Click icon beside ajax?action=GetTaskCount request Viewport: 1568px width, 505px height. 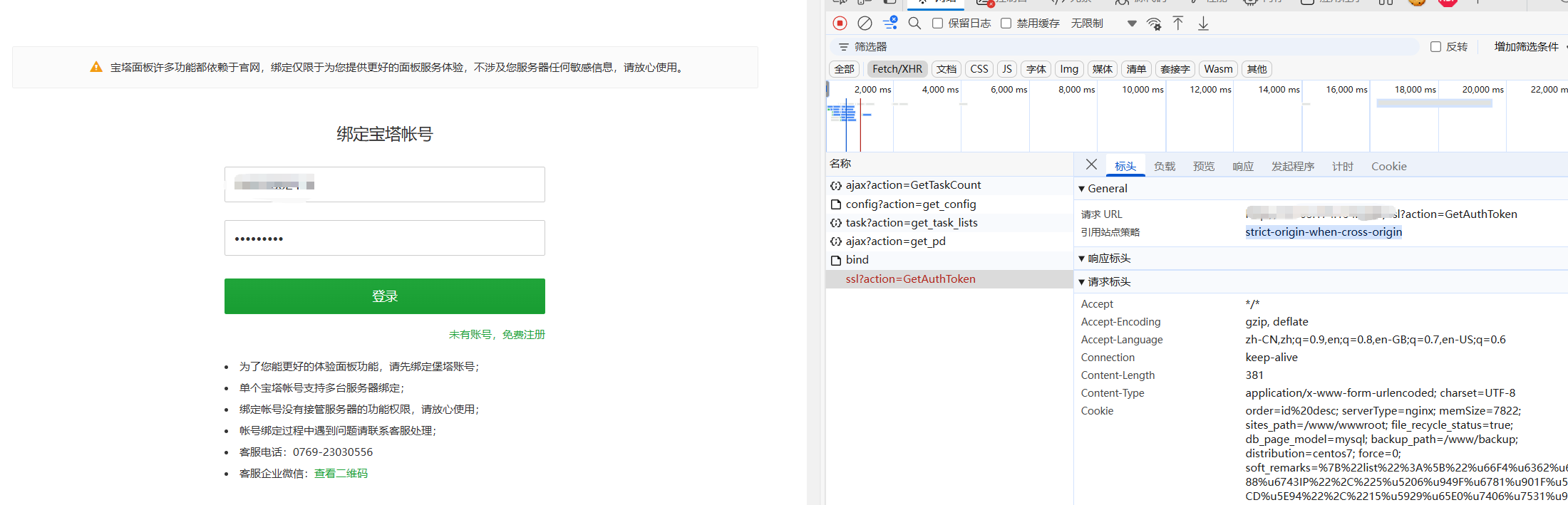(836, 185)
